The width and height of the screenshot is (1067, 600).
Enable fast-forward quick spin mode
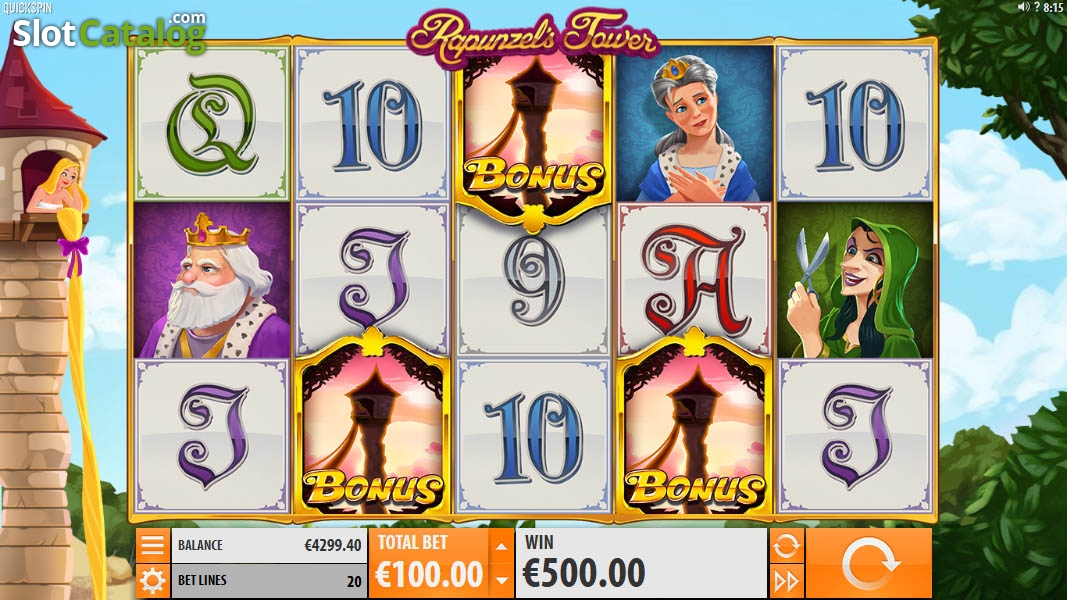[x=786, y=581]
